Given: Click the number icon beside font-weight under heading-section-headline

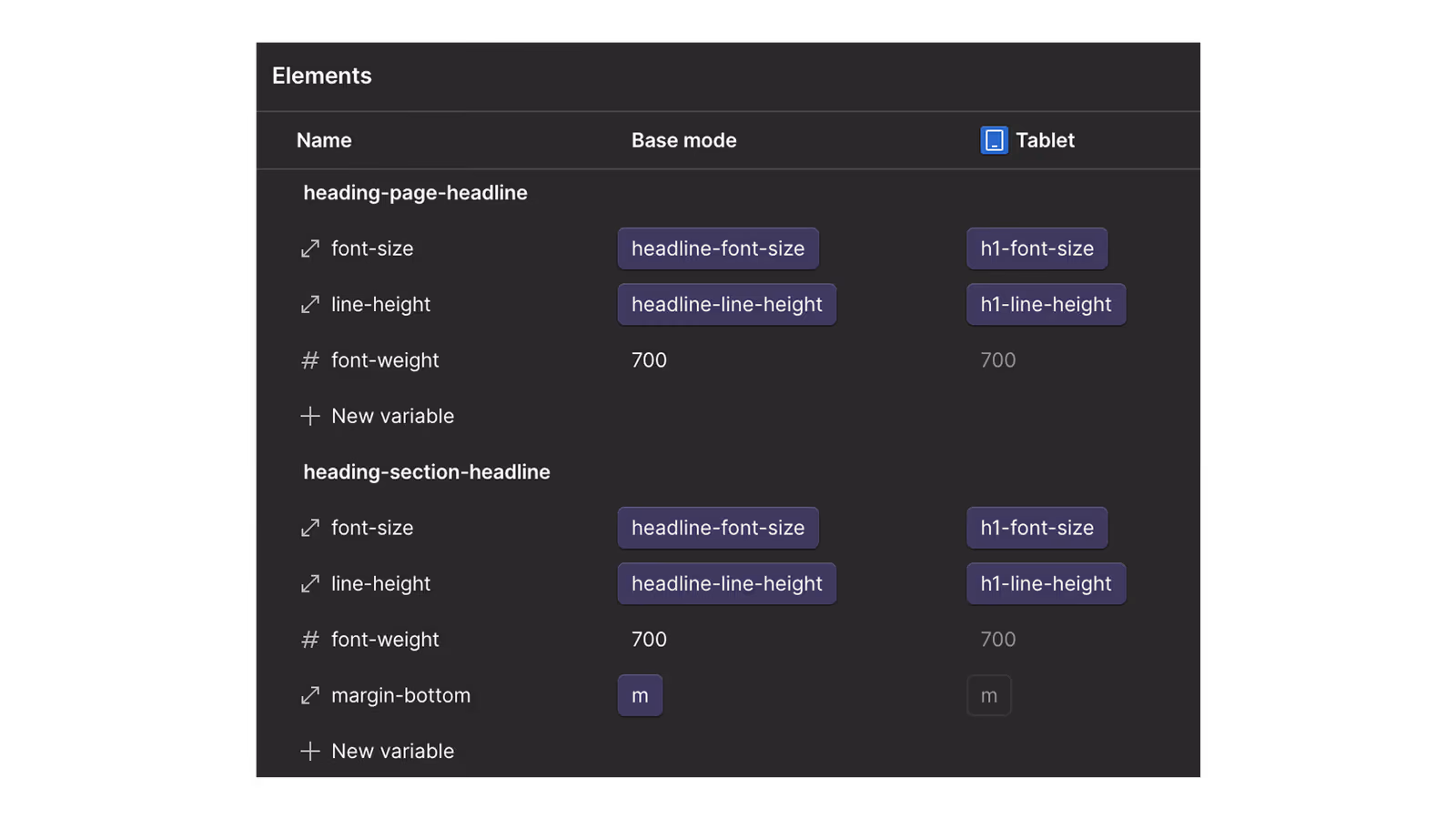Looking at the screenshot, I should (x=310, y=640).
